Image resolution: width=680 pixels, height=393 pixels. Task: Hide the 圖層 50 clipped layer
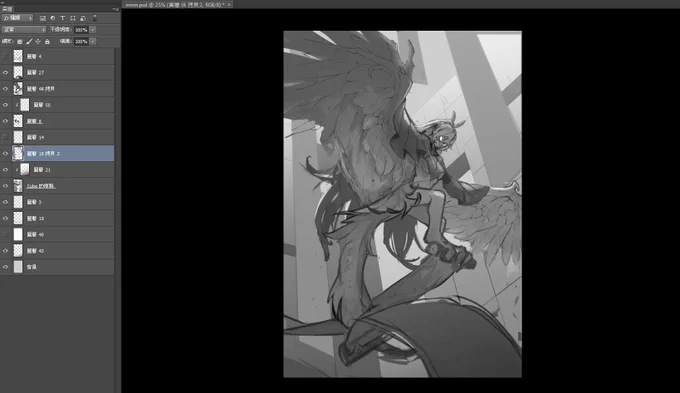pyautogui.click(x=5, y=105)
